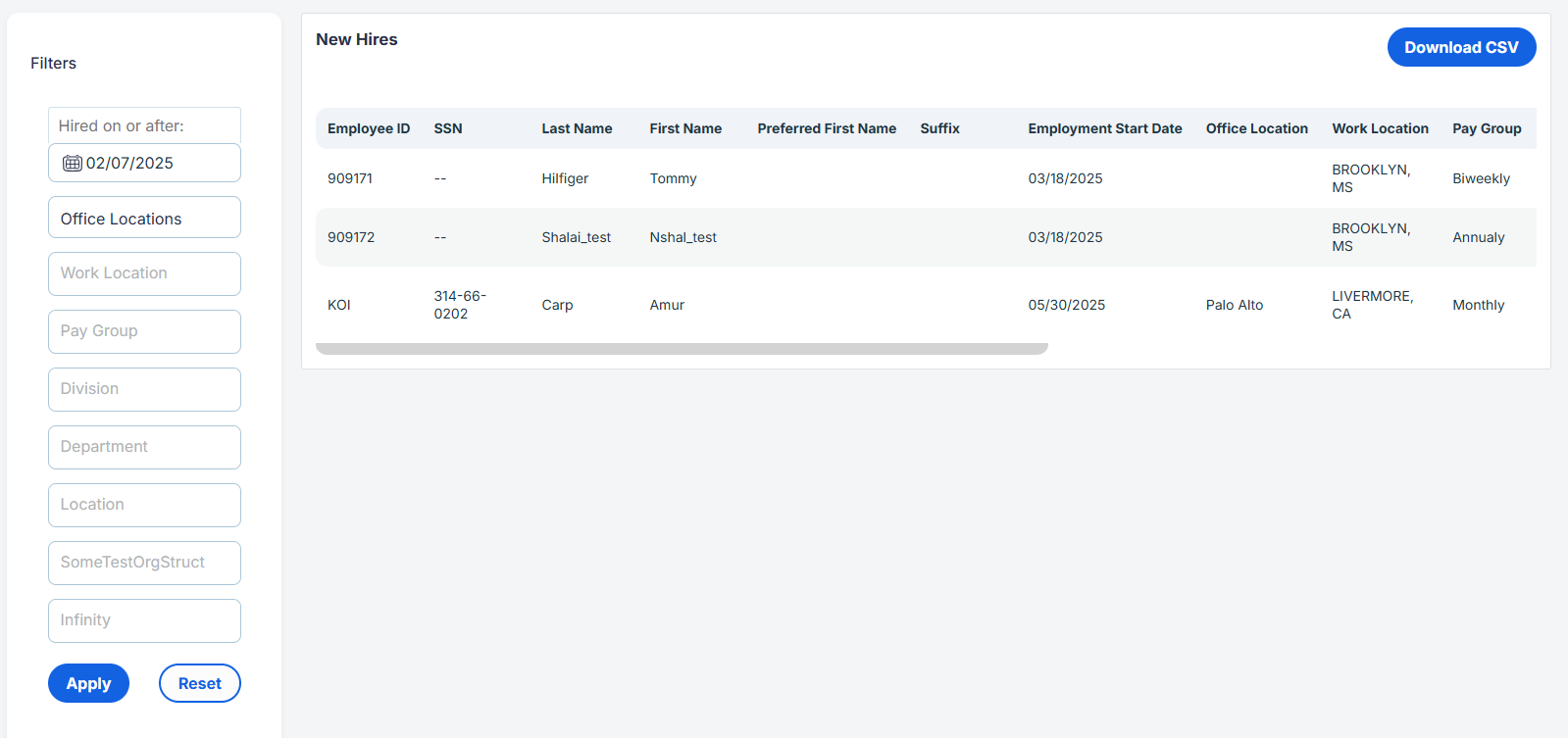The image size is (1568, 738).
Task: Click the First Name column header
Action: pyautogui.click(x=685, y=128)
